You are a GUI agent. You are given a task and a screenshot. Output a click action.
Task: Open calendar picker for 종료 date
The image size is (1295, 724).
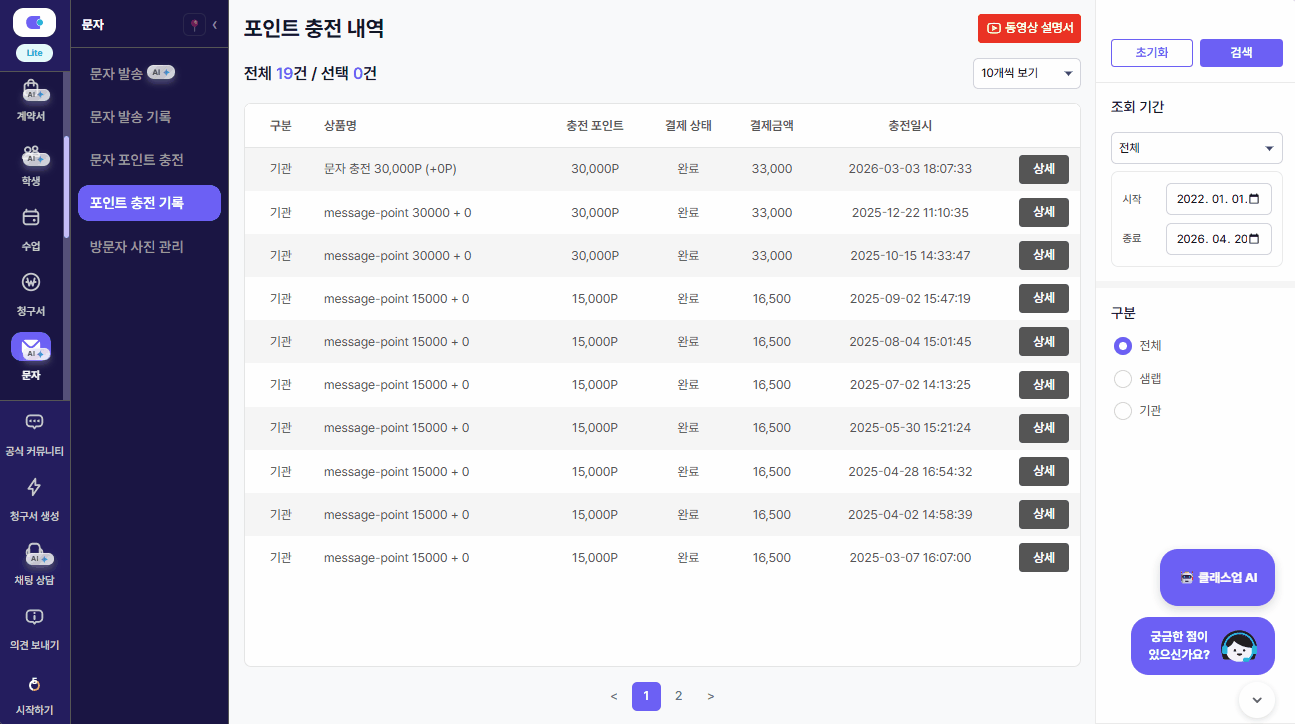[1255, 238]
